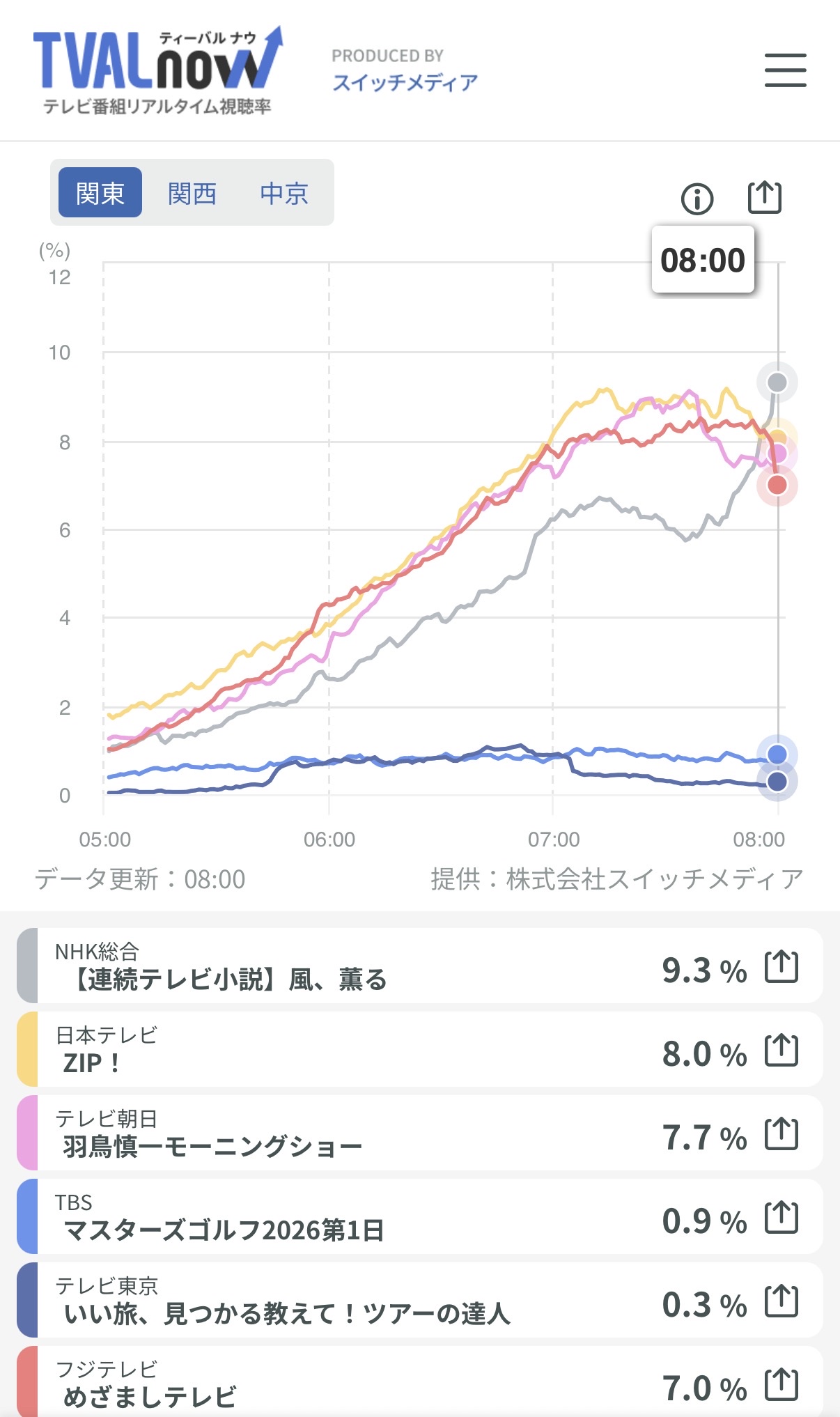Share the 日本テレビ ZIP! rating

tap(781, 1051)
